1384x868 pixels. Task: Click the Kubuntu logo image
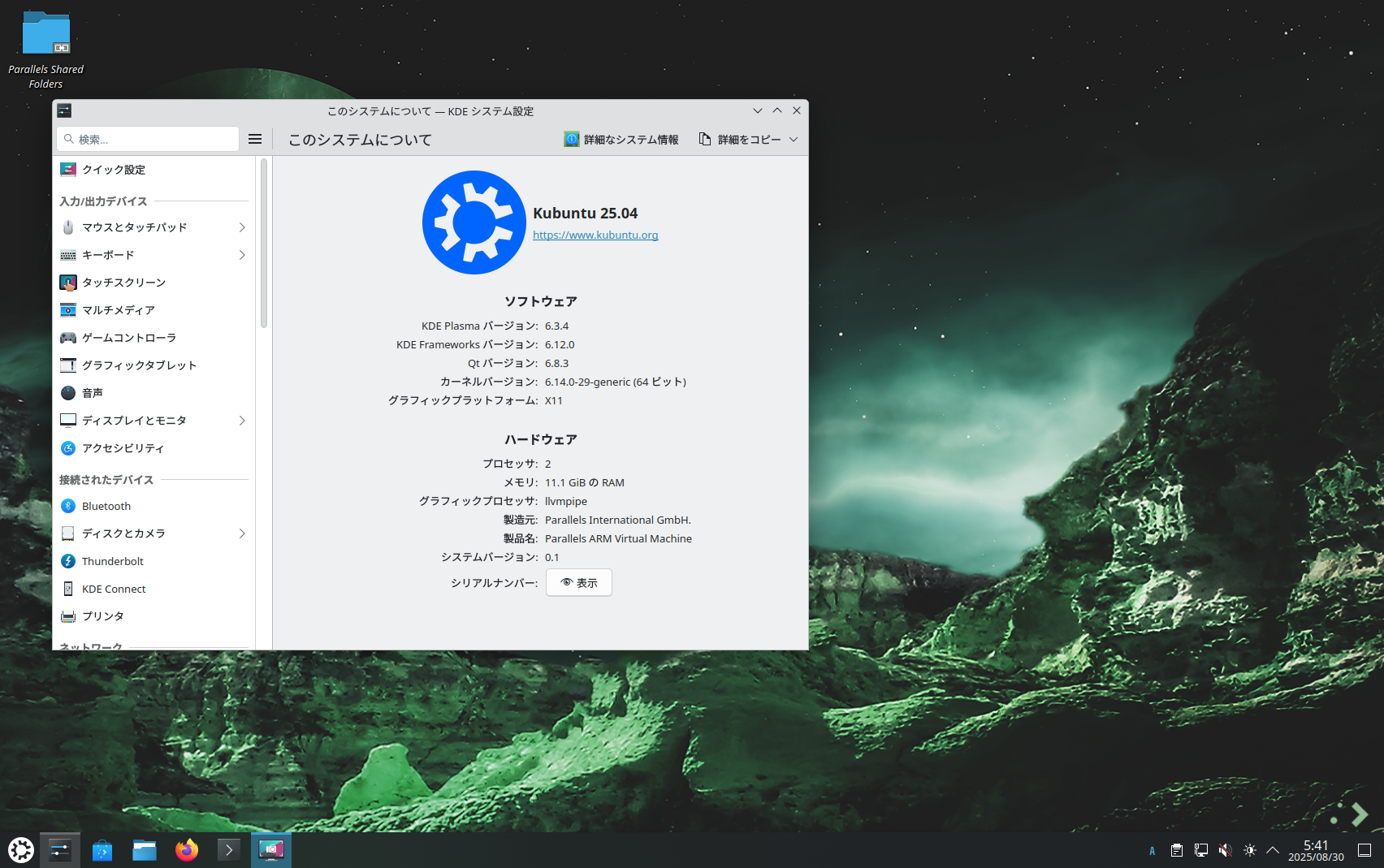point(474,222)
